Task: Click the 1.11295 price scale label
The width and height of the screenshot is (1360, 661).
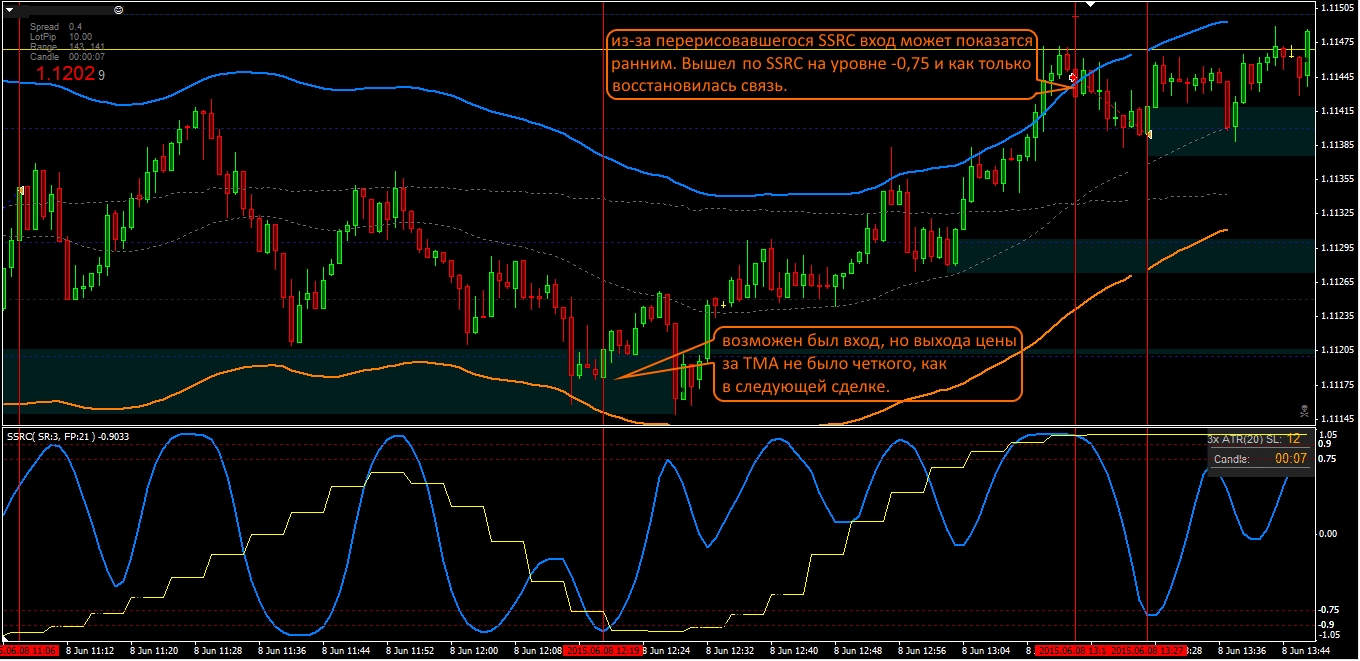Action: 1337,247
